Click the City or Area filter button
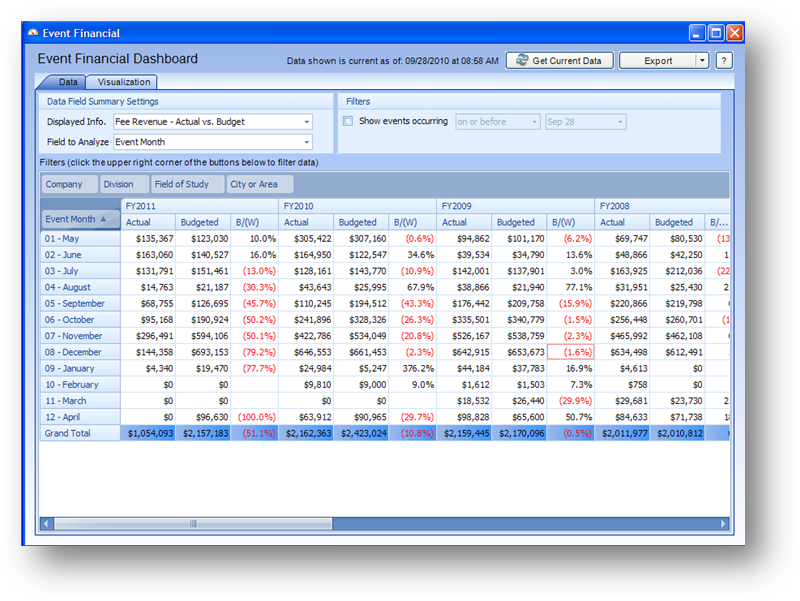 (260, 184)
